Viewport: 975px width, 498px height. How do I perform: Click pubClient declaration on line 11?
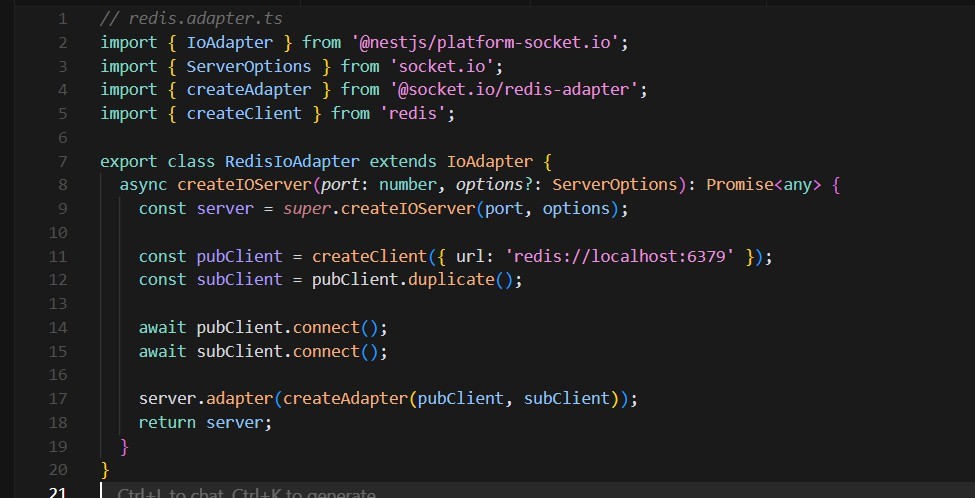tap(239, 257)
